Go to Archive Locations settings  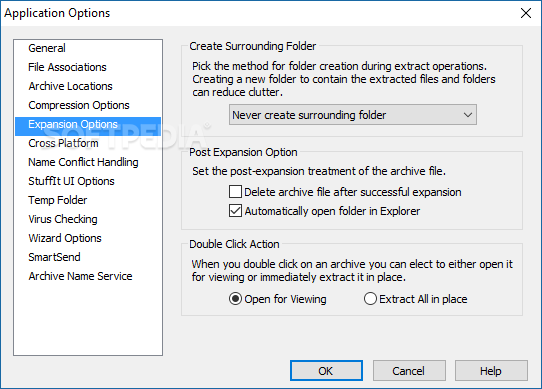(x=70, y=86)
